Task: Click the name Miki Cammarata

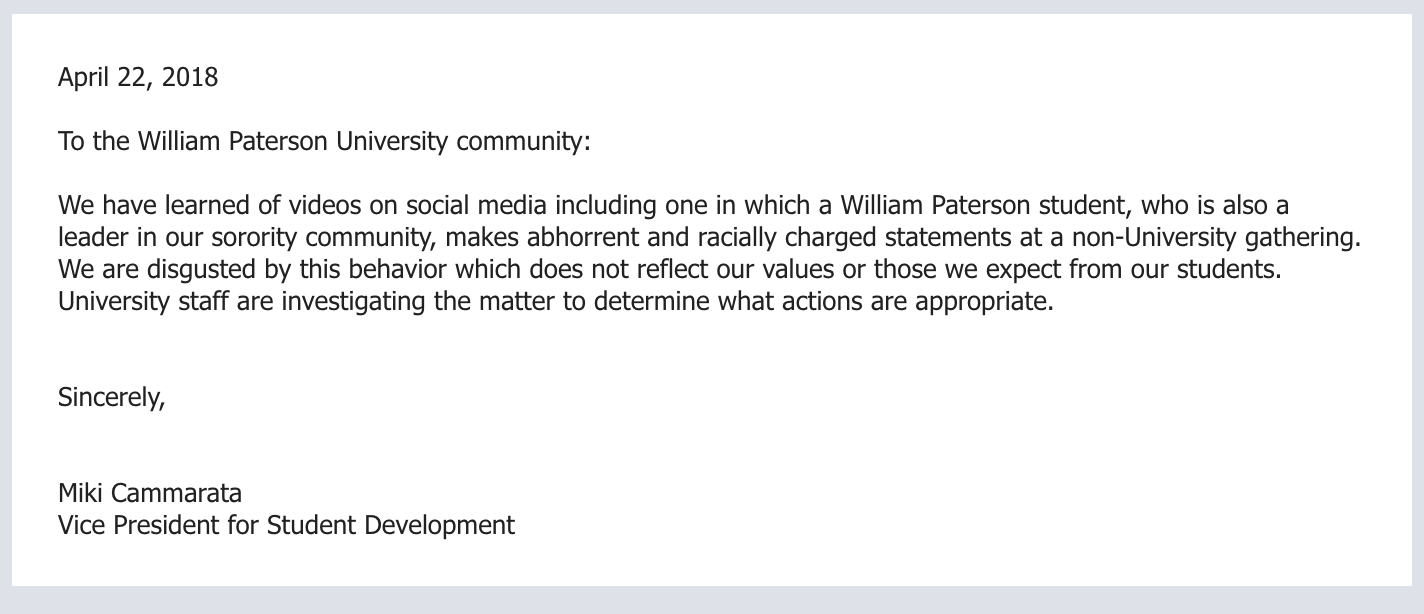Action: pyautogui.click(x=150, y=493)
